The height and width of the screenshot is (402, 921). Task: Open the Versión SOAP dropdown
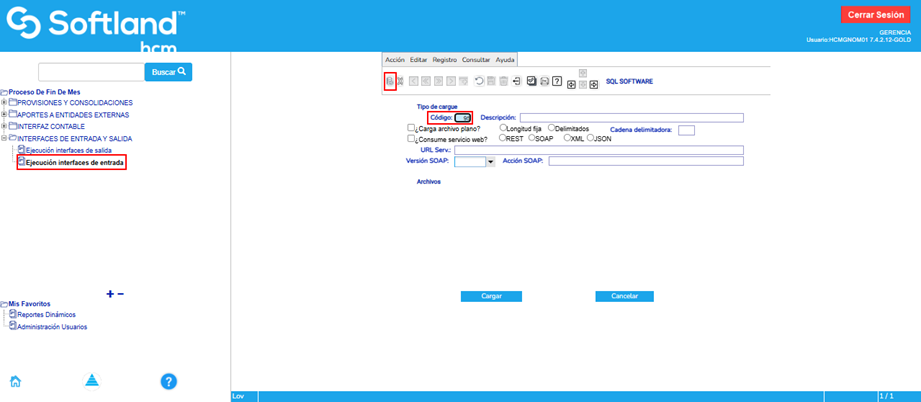pyautogui.click(x=490, y=161)
